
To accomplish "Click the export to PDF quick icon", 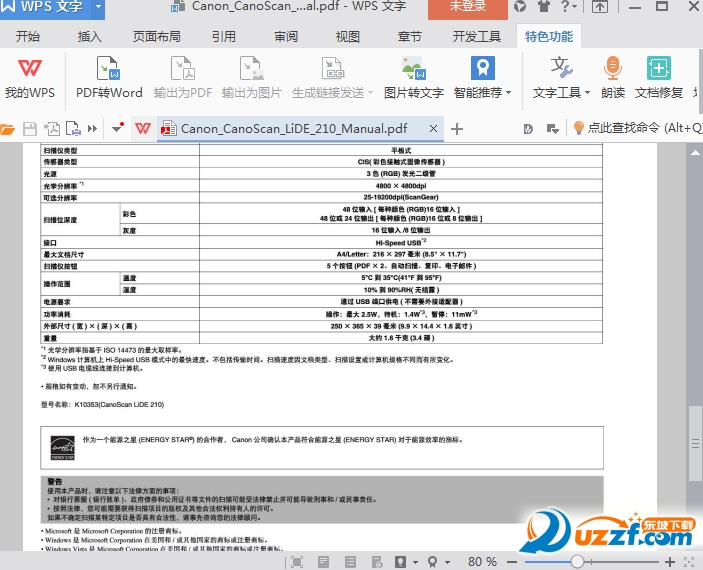I will click(x=52, y=129).
